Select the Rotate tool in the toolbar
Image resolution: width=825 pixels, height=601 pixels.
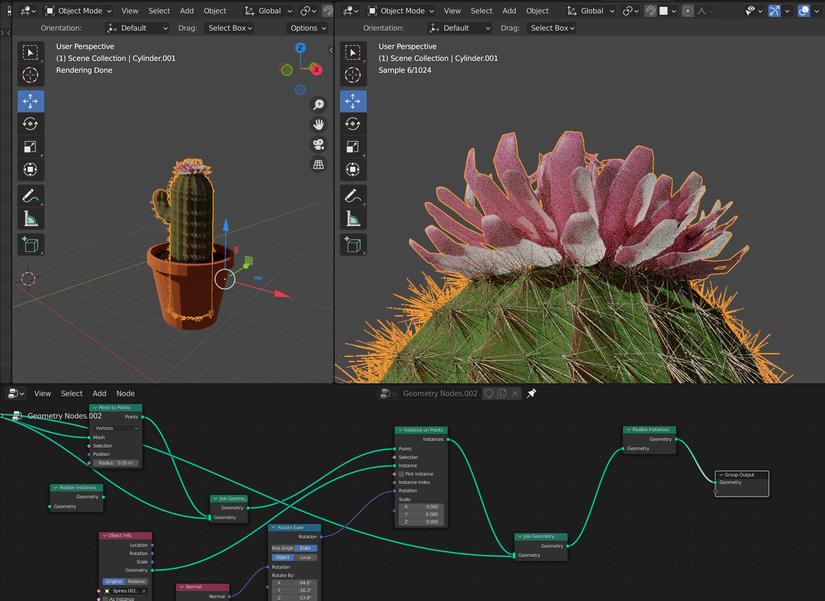(30, 124)
